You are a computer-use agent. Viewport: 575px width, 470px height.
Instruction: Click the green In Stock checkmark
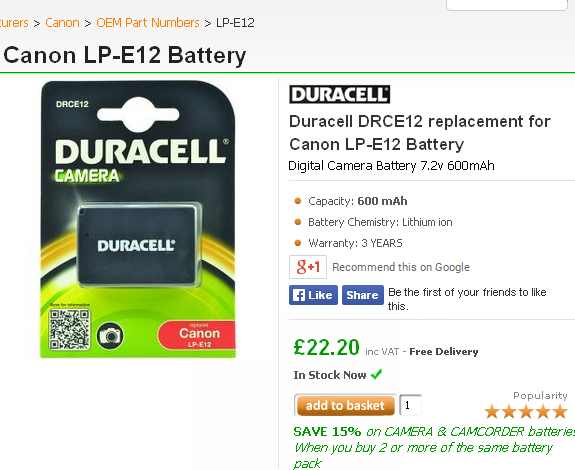coord(377,374)
